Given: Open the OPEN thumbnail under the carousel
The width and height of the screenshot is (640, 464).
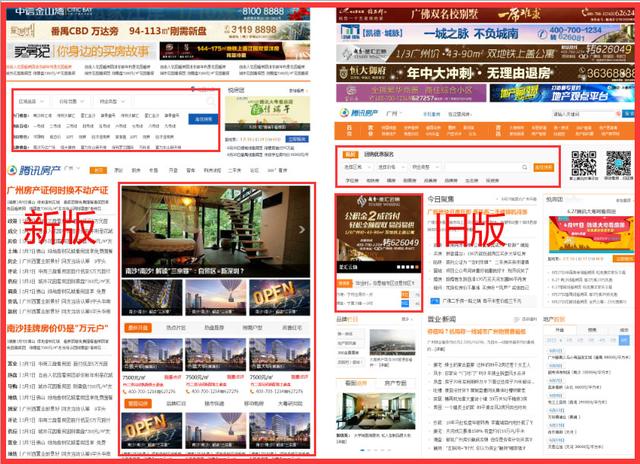Looking at the screenshot, I should click(280, 297).
